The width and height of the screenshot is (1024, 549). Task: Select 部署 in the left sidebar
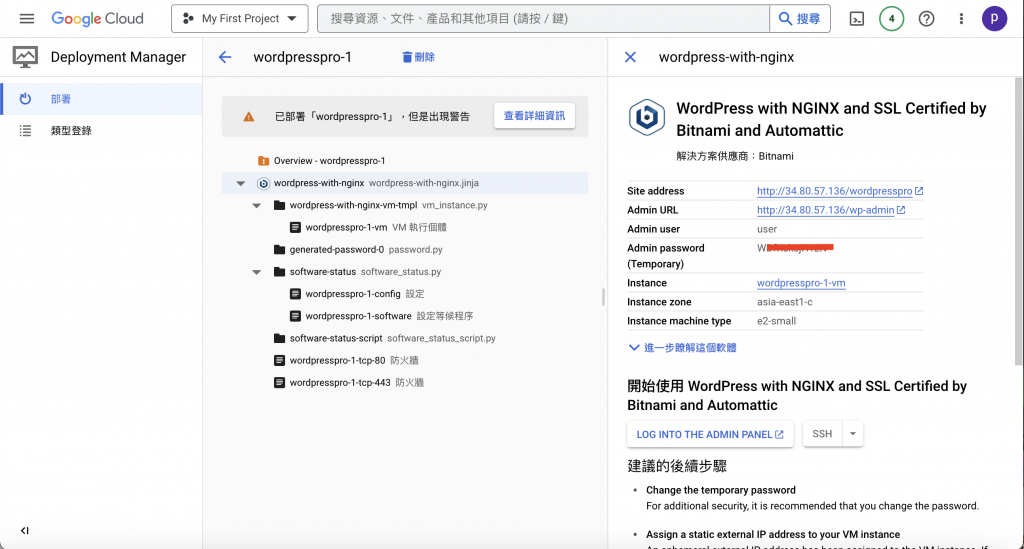101,99
